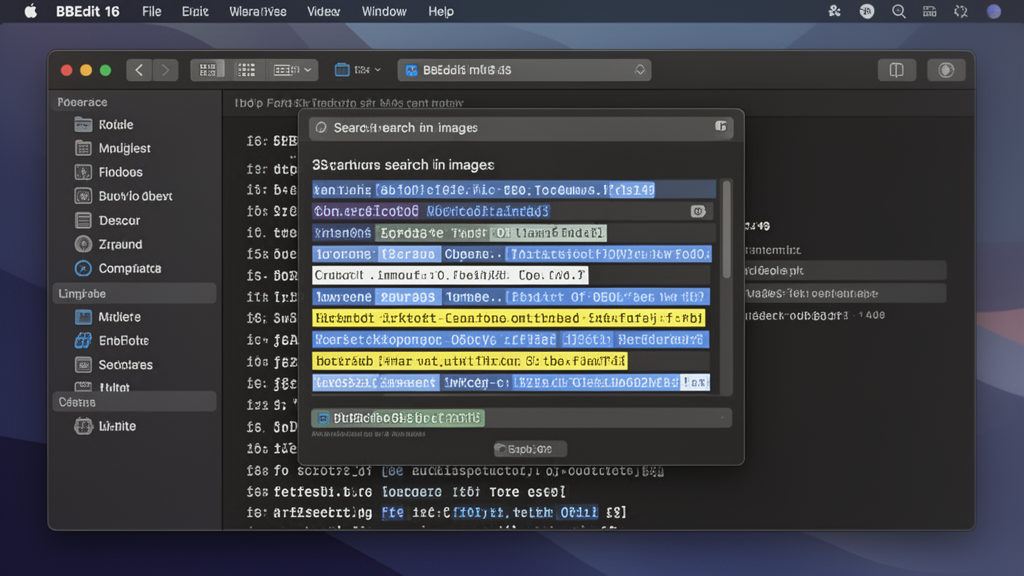
Task: Click the icon in the green field
Action: click(323, 418)
